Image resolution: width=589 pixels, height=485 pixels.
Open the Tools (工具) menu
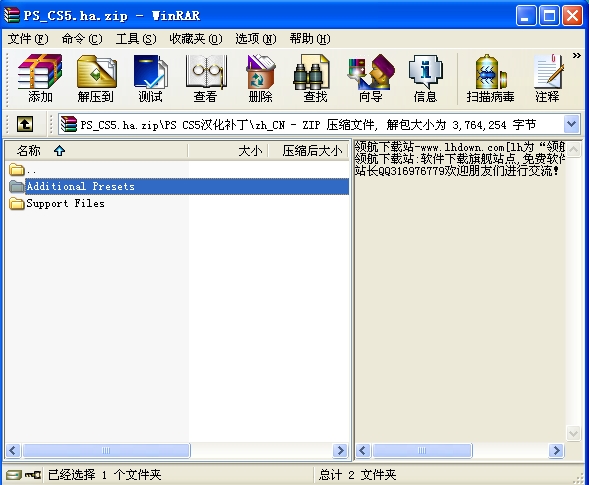click(x=136, y=39)
